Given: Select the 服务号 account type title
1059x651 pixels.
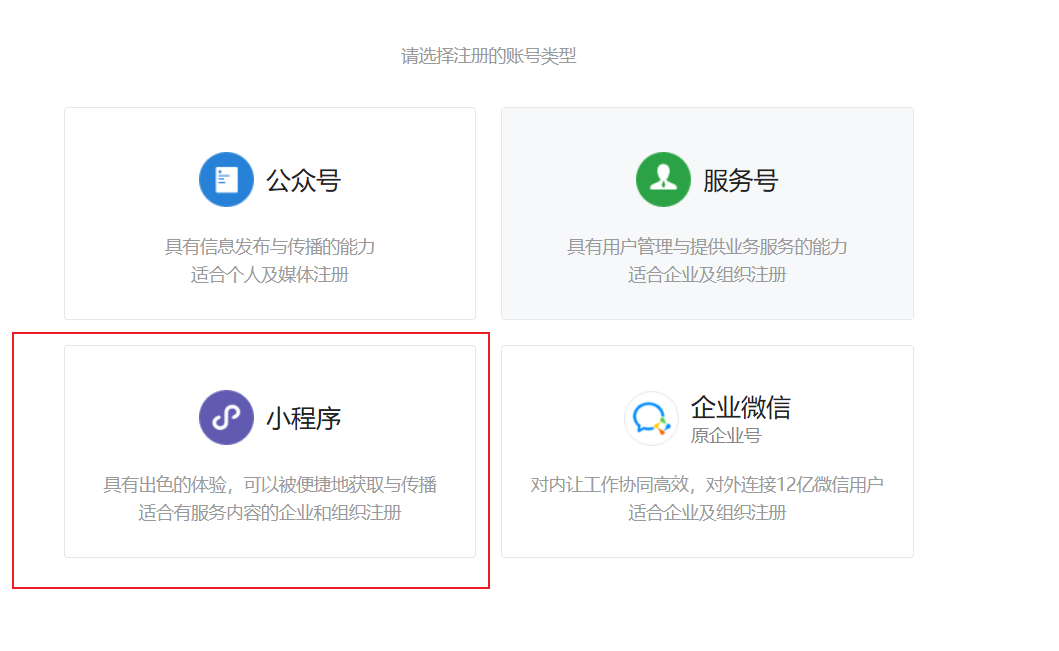Looking at the screenshot, I should click(740, 181).
